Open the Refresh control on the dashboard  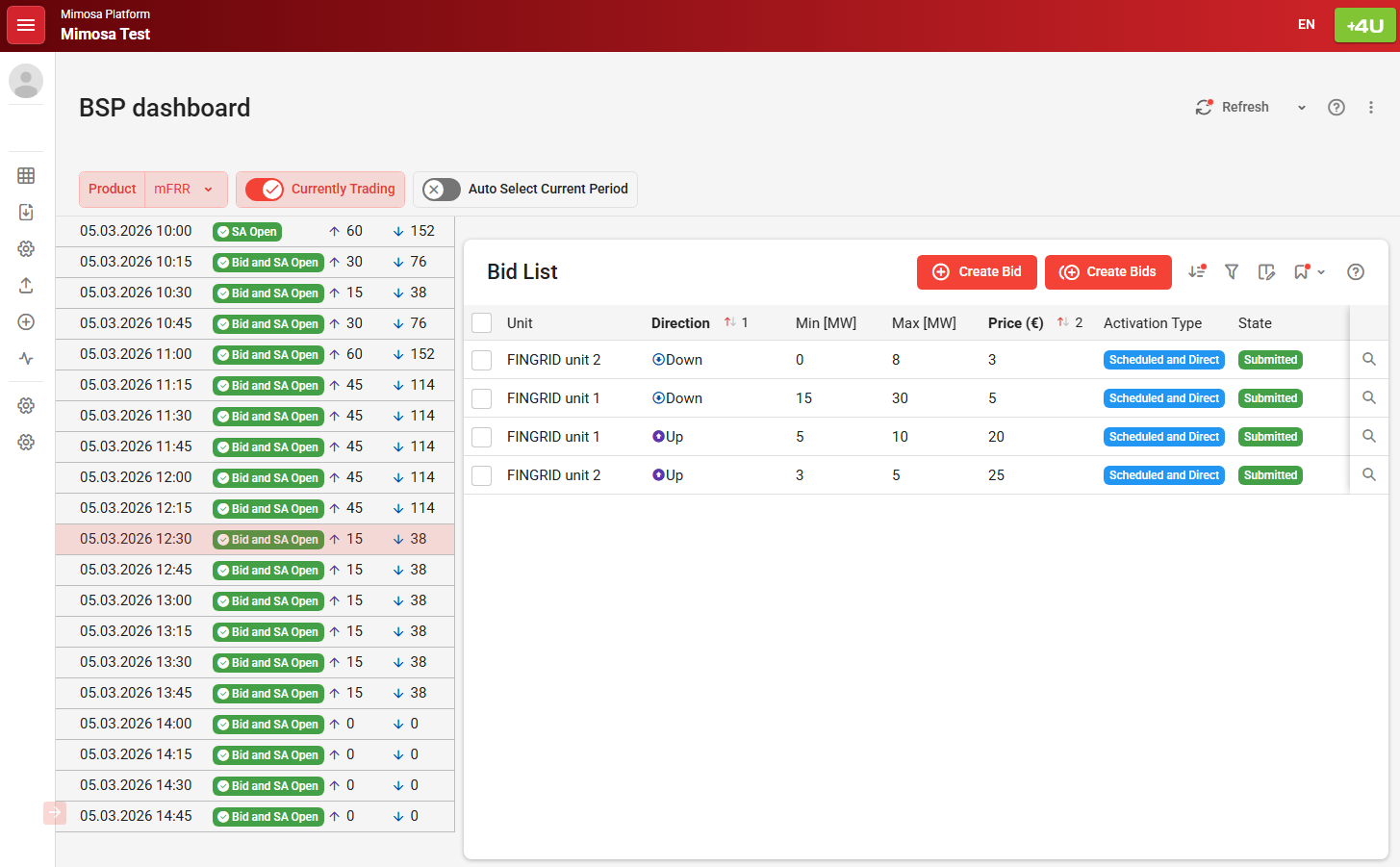pos(1234,107)
